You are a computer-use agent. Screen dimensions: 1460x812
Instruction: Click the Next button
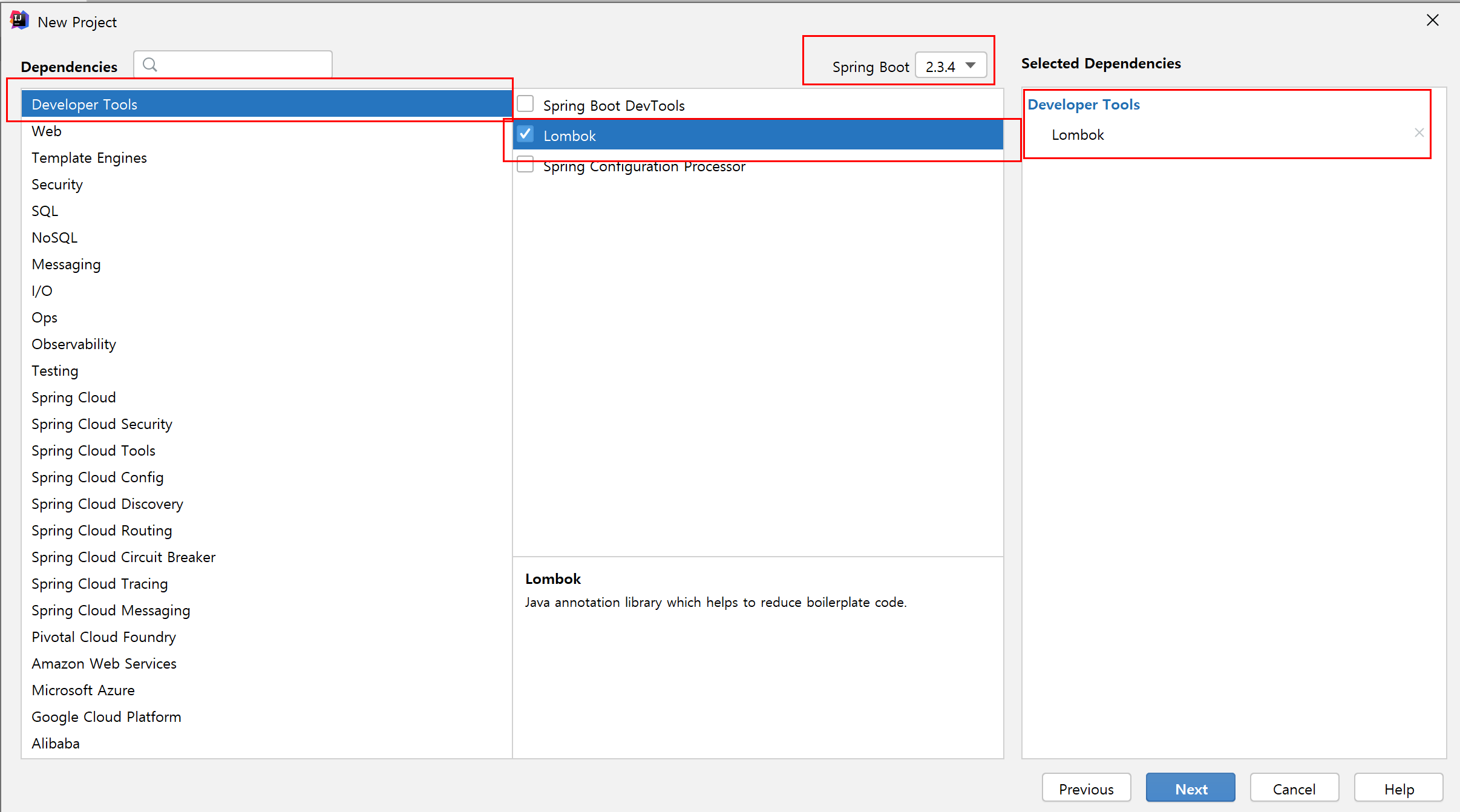(x=1190, y=788)
